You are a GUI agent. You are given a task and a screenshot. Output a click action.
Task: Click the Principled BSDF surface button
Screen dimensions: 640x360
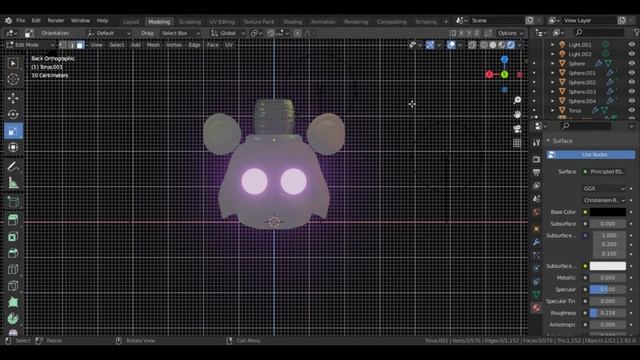click(604, 172)
